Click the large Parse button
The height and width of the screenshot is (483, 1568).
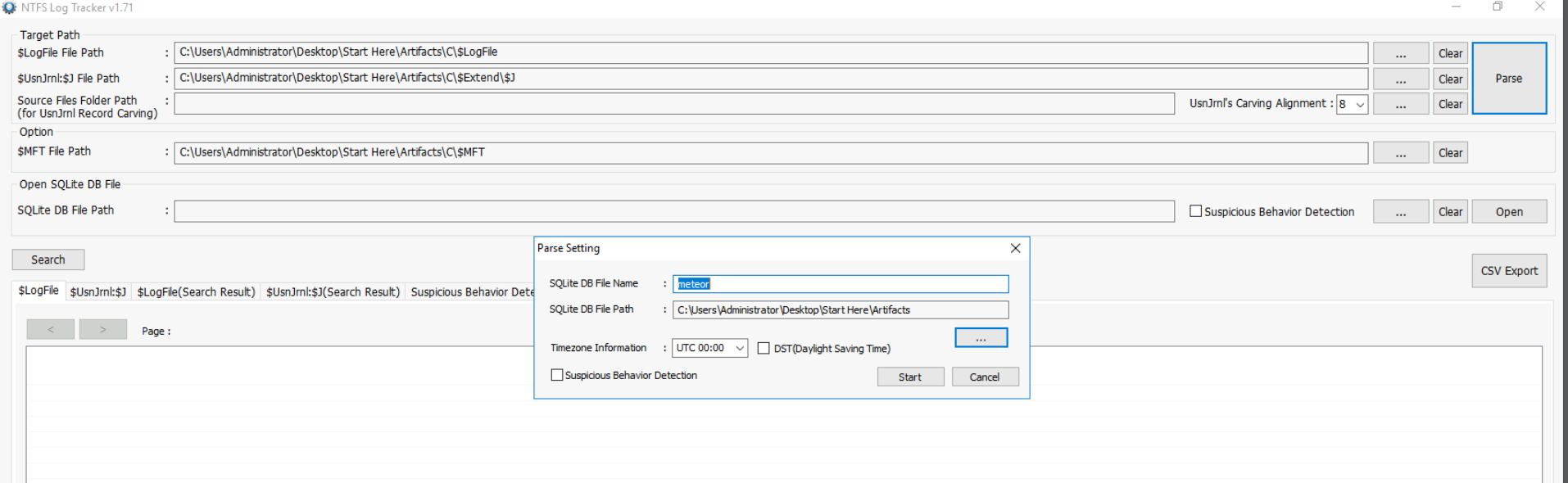tap(1509, 79)
